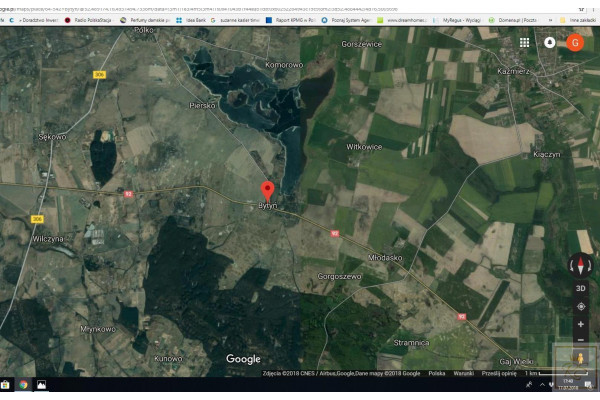Open the Polska region link
The image size is (600, 400).
click(x=437, y=373)
